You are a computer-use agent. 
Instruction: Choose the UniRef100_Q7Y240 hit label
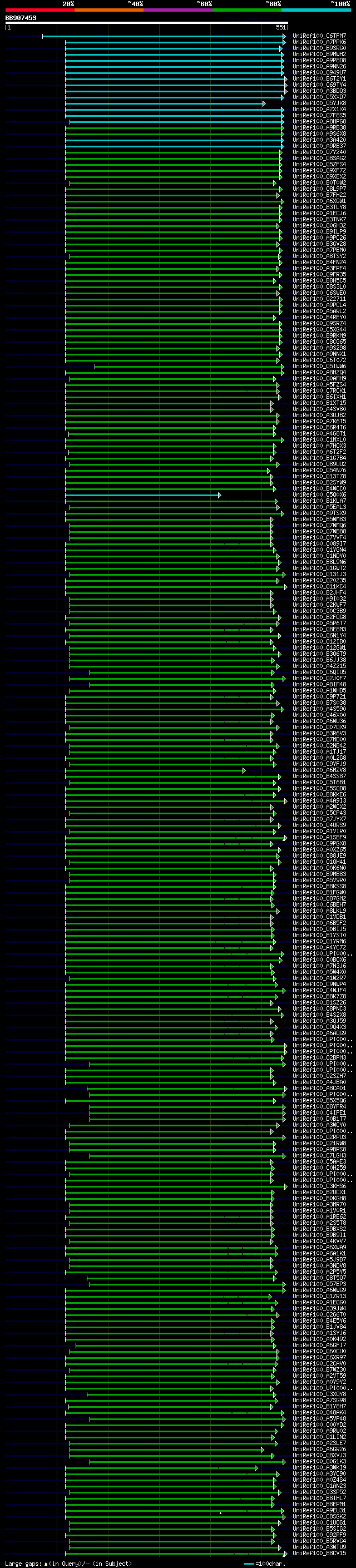point(319,152)
